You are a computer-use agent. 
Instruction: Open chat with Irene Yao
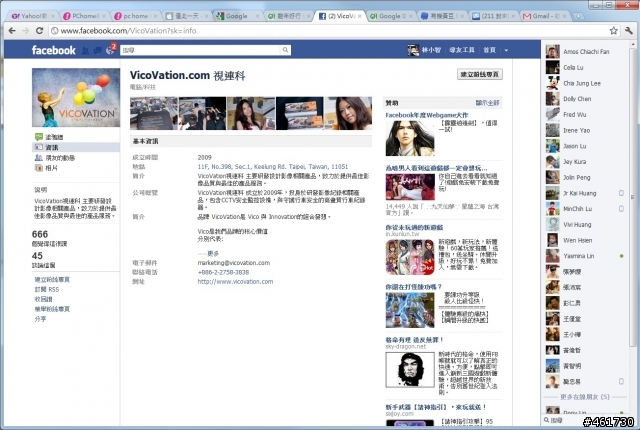pos(585,131)
